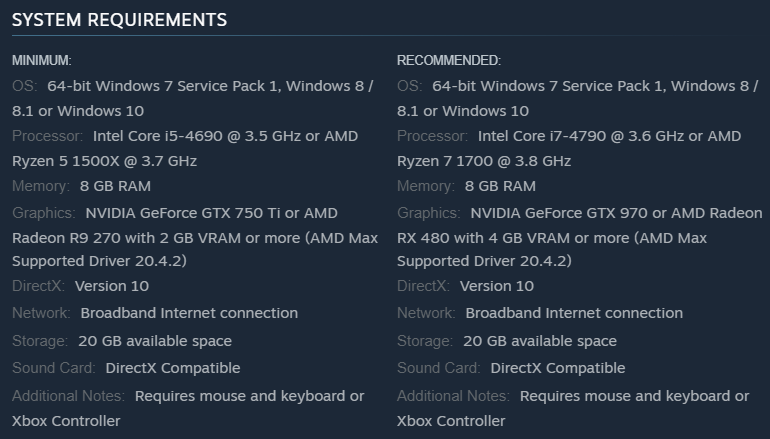The height and width of the screenshot is (439, 770).
Task: Click the RECOMMENDED column label
Action: click(x=449, y=61)
